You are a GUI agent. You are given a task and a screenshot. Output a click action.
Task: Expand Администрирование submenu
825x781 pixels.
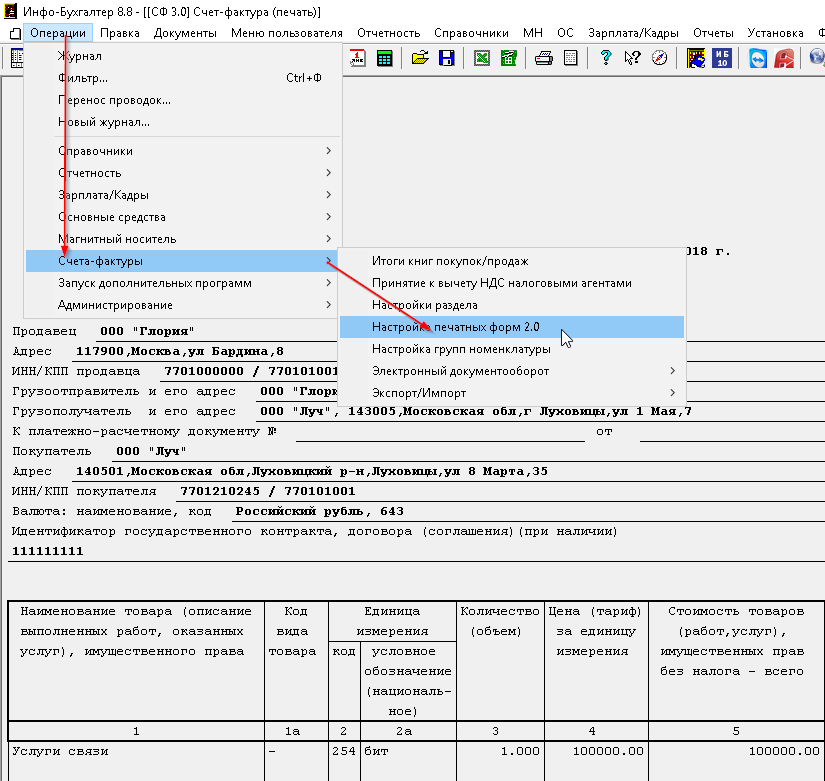pyautogui.click(x=184, y=305)
